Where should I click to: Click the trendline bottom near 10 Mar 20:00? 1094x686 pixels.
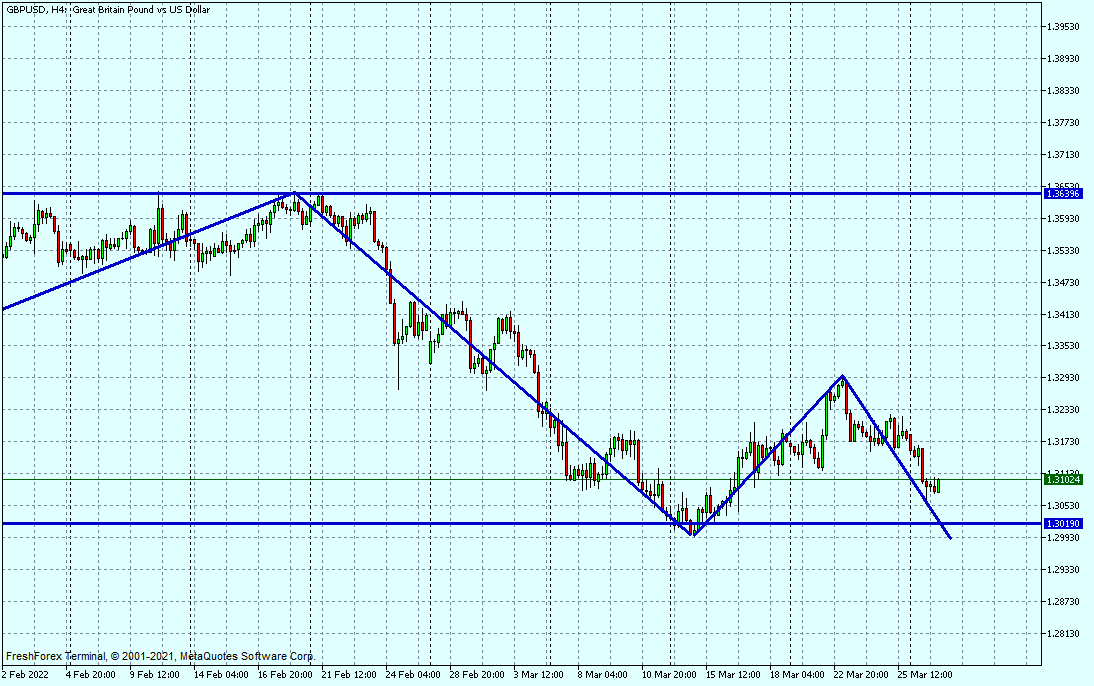(x=692, y=536)
